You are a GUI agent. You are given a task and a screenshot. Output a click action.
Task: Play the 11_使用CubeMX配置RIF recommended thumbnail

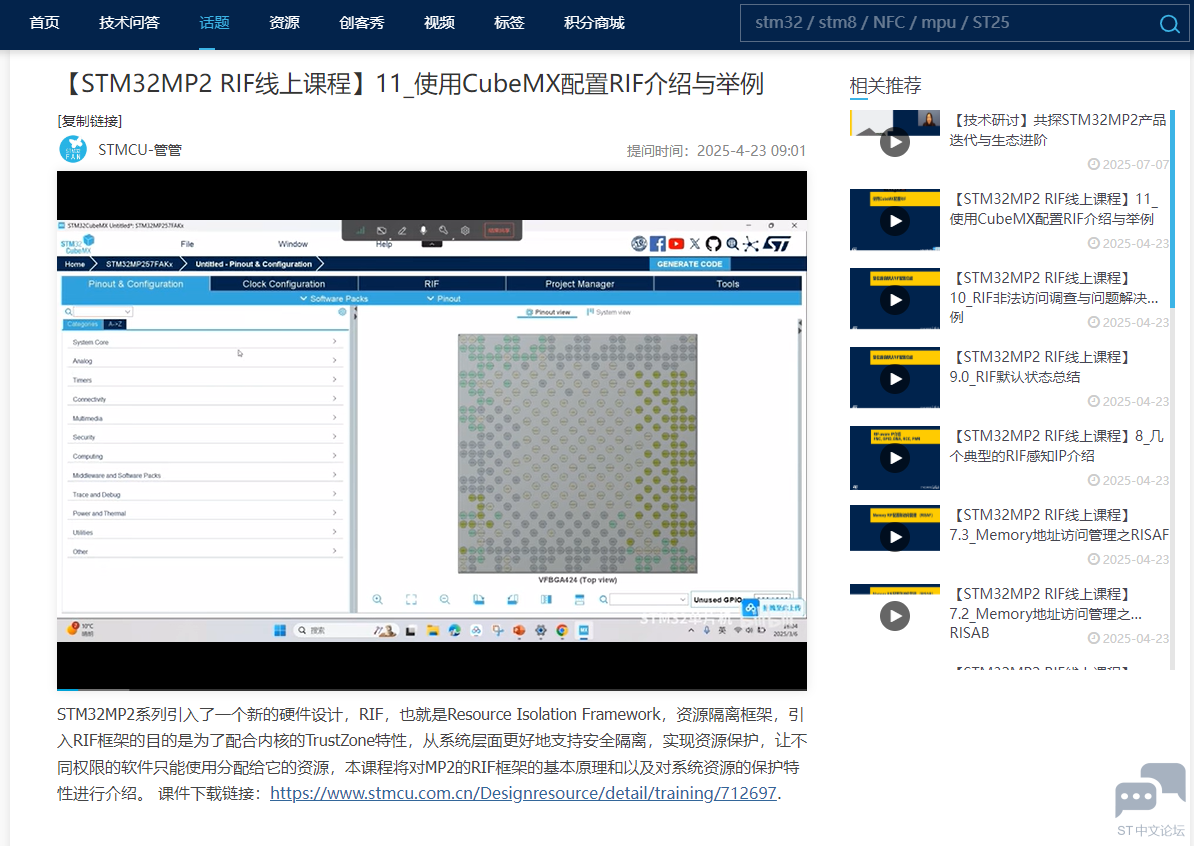[x=895, y=221]
